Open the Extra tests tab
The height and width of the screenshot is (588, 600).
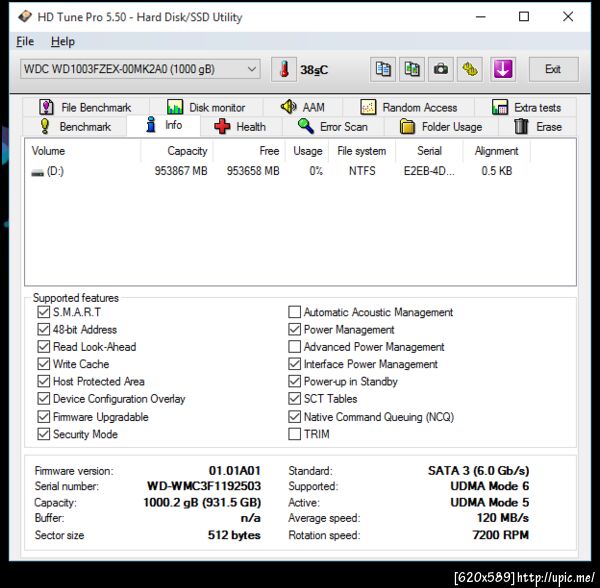click(x=526, y=107)
